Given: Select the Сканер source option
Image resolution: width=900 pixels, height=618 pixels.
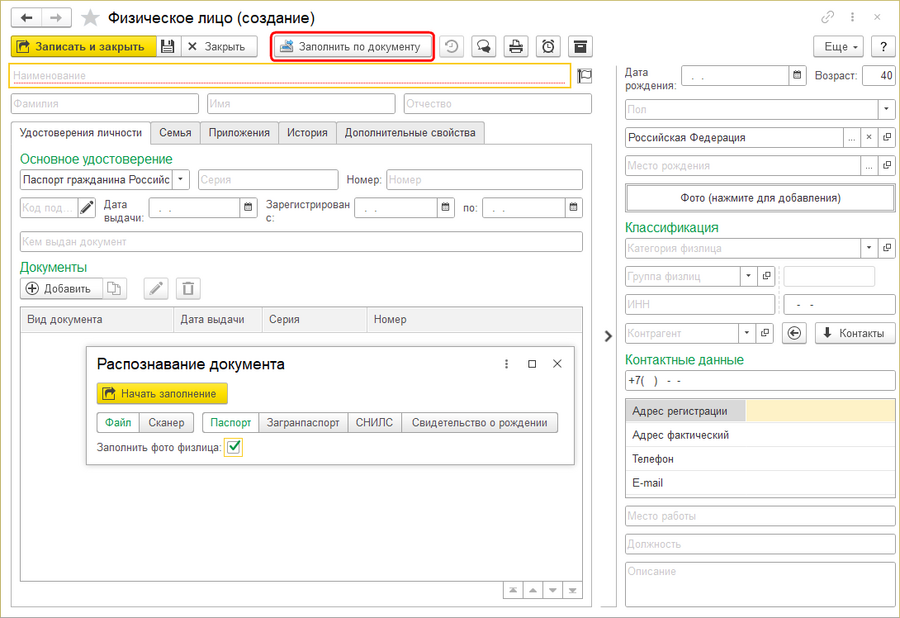Looking at the screenshot, I should pos(166,423).
